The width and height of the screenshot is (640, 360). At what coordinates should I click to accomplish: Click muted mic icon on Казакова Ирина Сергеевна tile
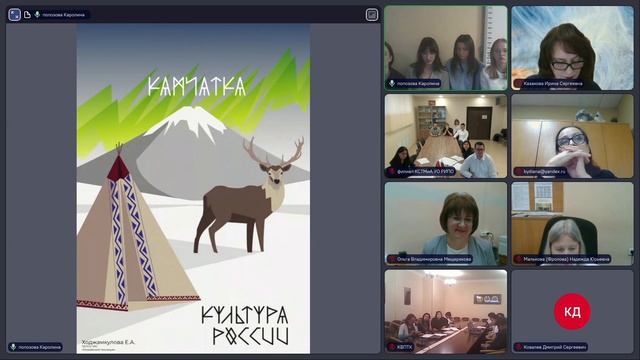pos(518,83)
